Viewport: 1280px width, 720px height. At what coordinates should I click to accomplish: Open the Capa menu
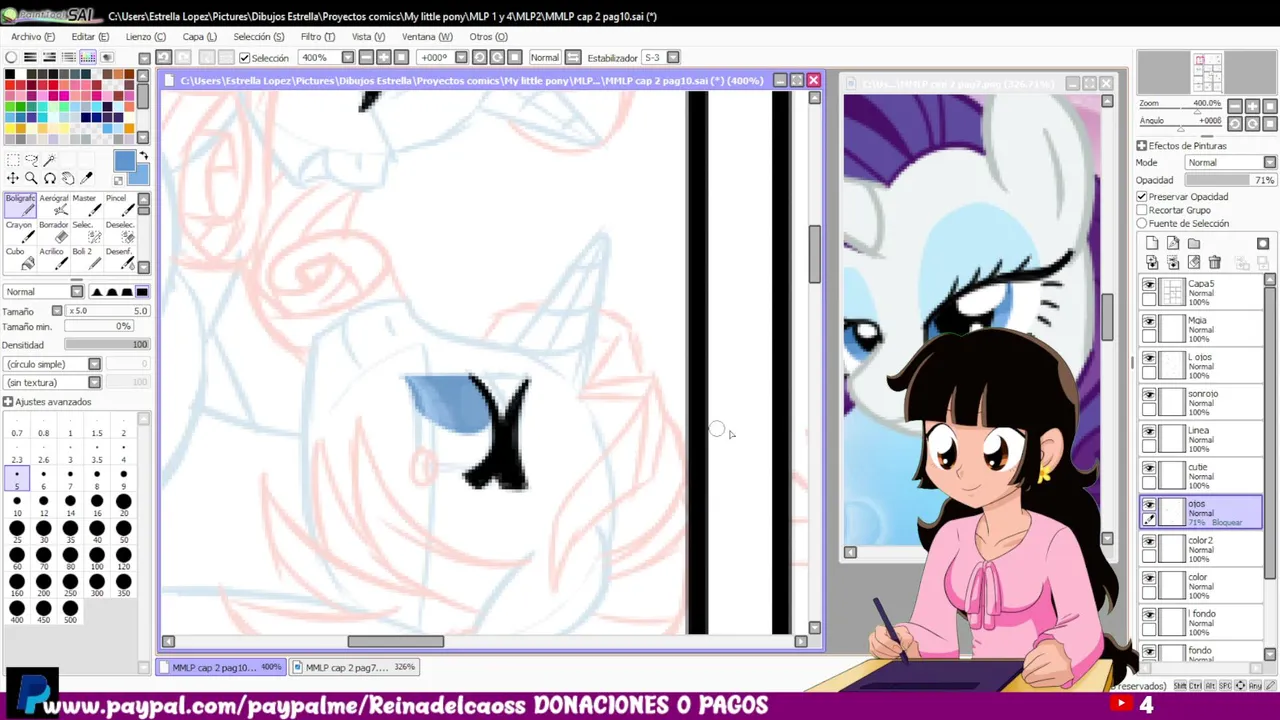(x=199, y=37)
